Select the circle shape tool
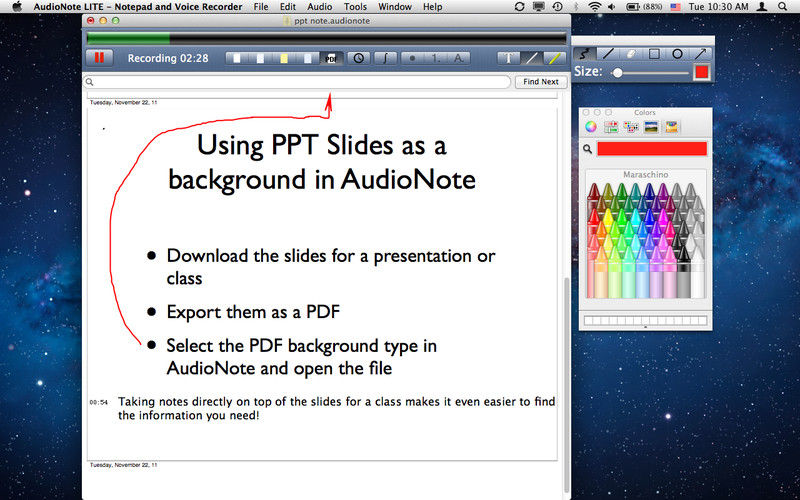800x500 pixels. coord(677,54)
